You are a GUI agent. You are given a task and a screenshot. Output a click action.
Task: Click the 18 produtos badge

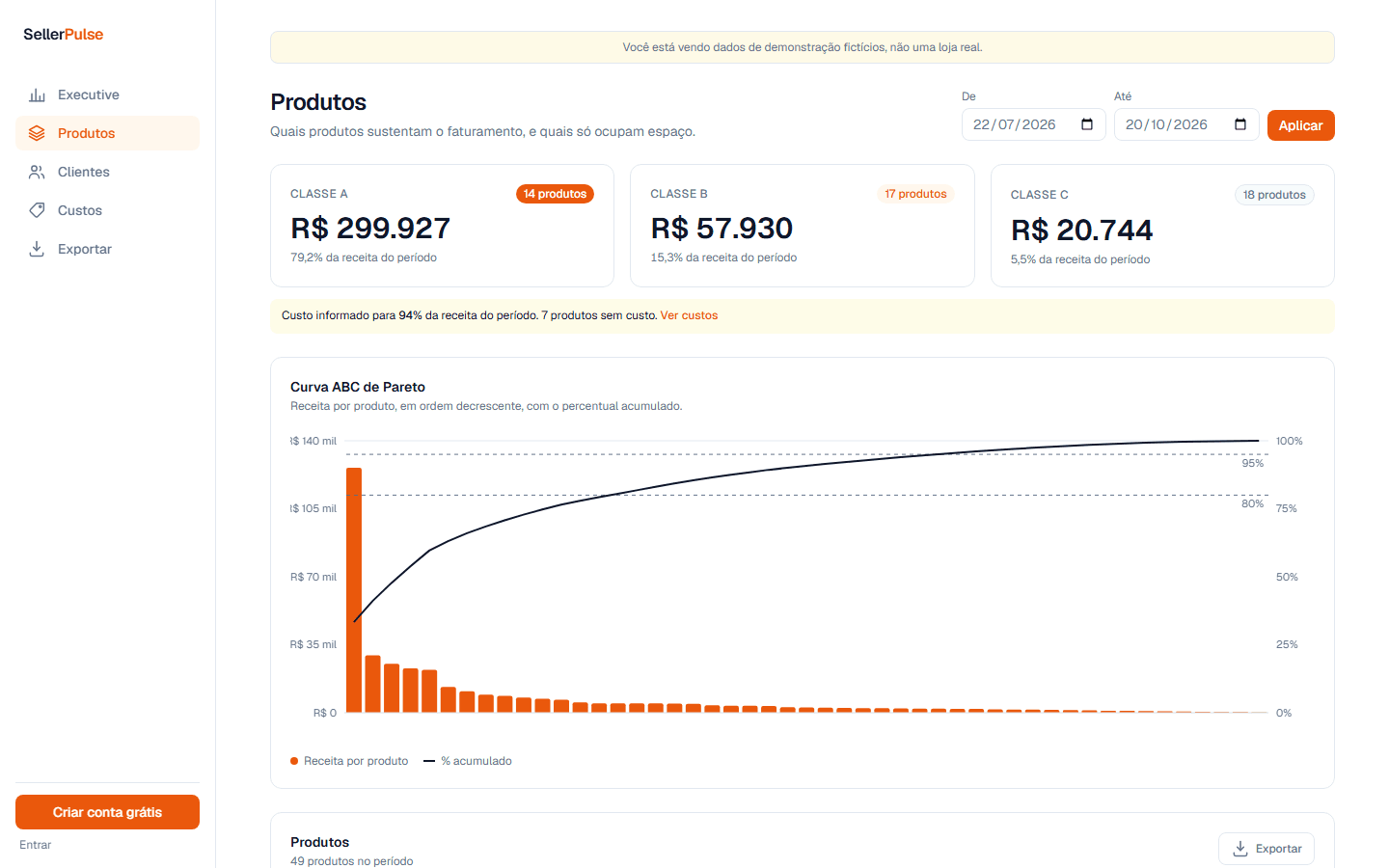(x=1274, y=195)
